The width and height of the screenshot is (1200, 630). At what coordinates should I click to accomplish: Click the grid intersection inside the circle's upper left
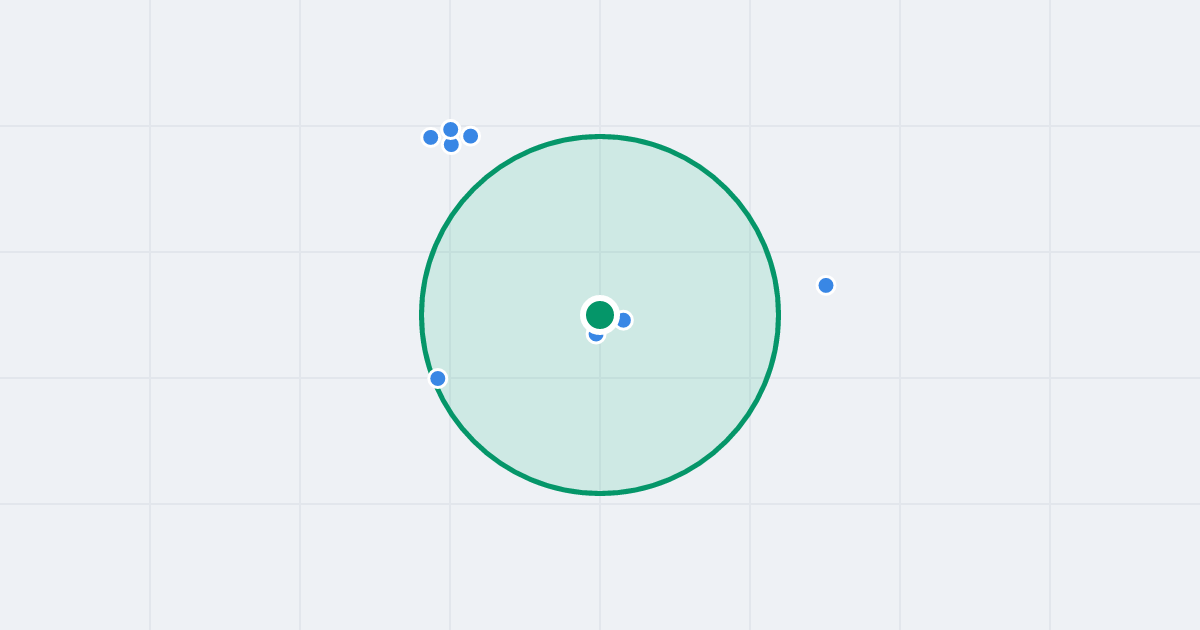[x=450, y=252]
